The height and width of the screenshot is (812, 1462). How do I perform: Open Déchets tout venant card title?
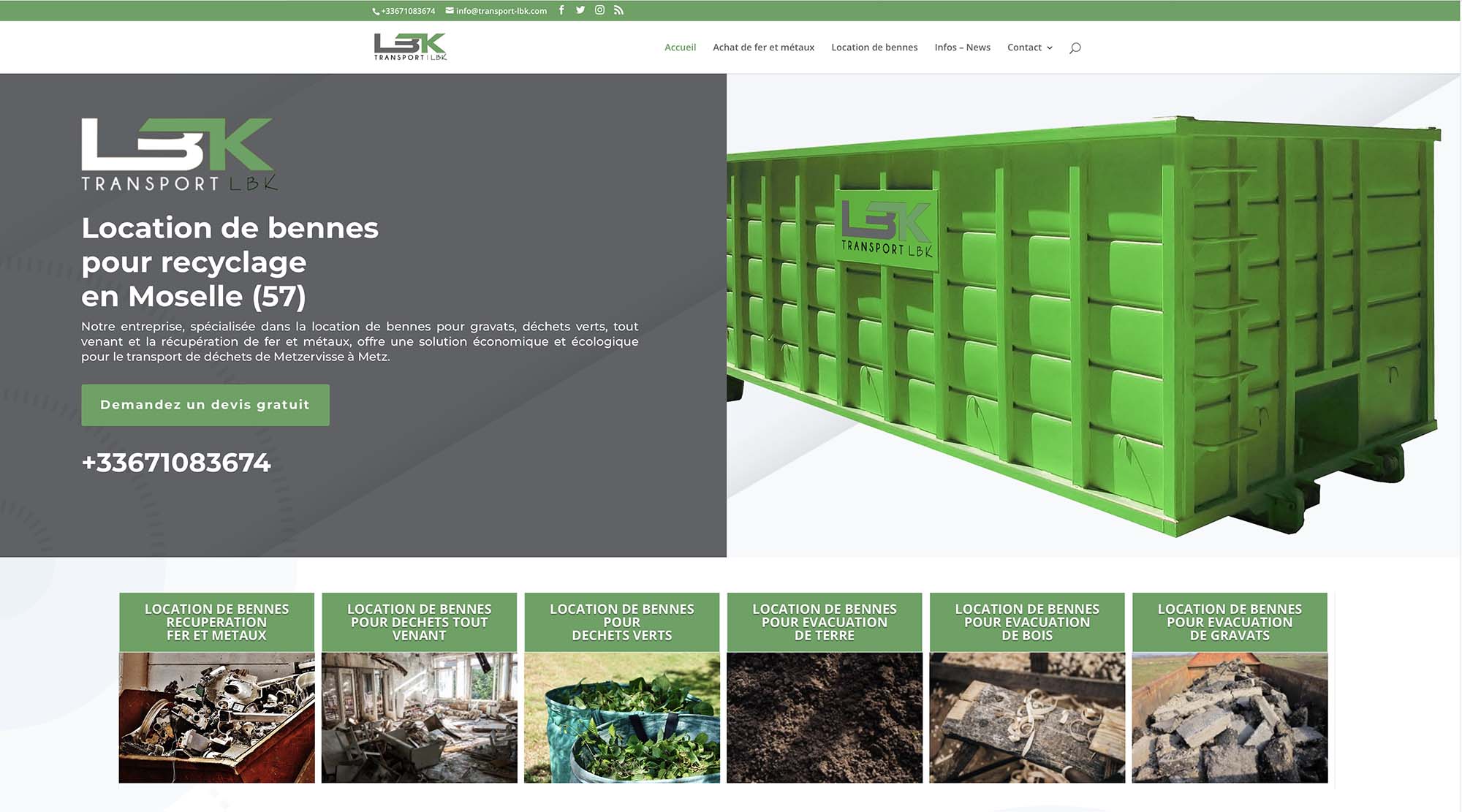[x=419, y=622]
